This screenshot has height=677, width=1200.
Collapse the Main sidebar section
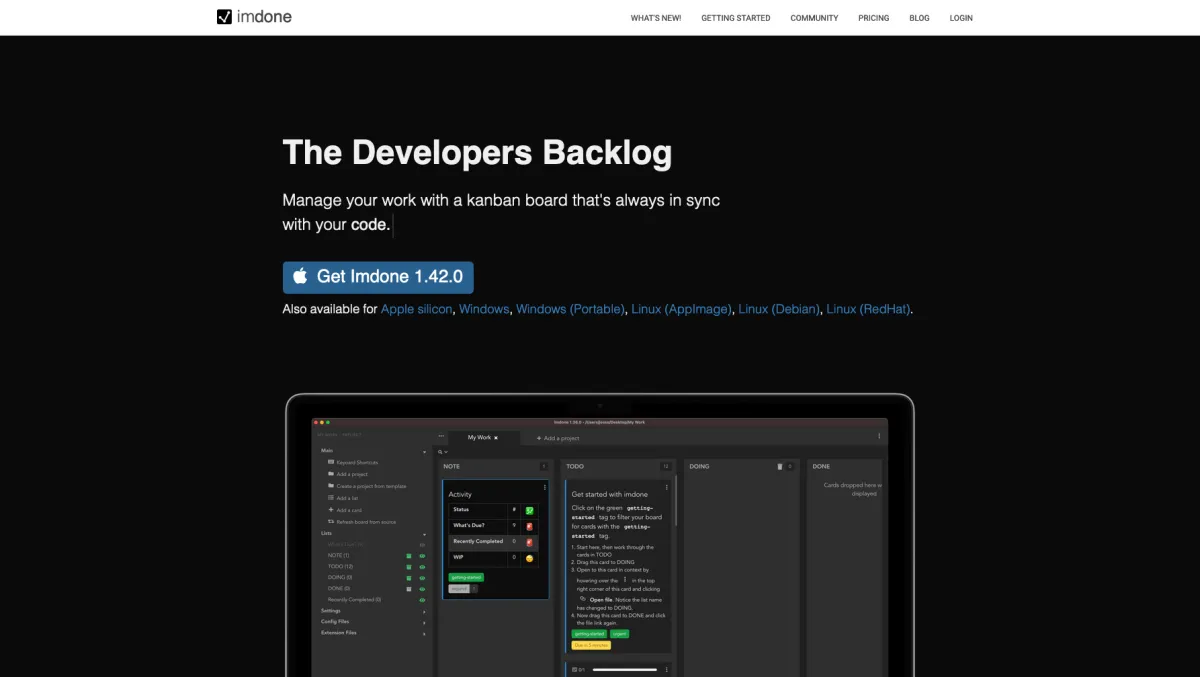(x=424, y=452)
